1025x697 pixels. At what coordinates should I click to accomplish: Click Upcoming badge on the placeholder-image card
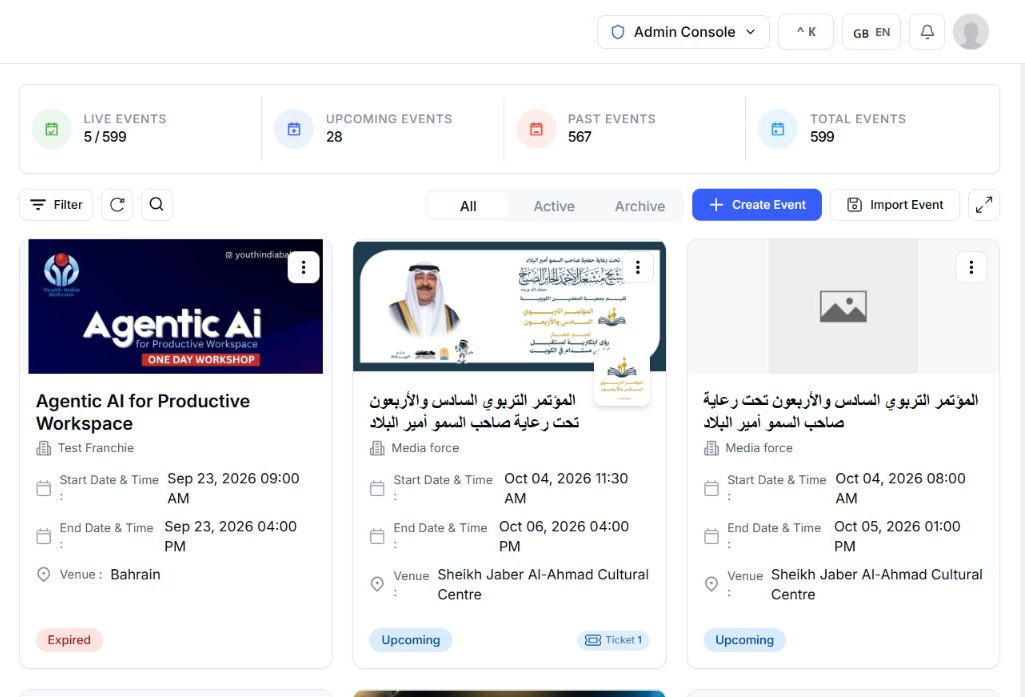point(745,640)
